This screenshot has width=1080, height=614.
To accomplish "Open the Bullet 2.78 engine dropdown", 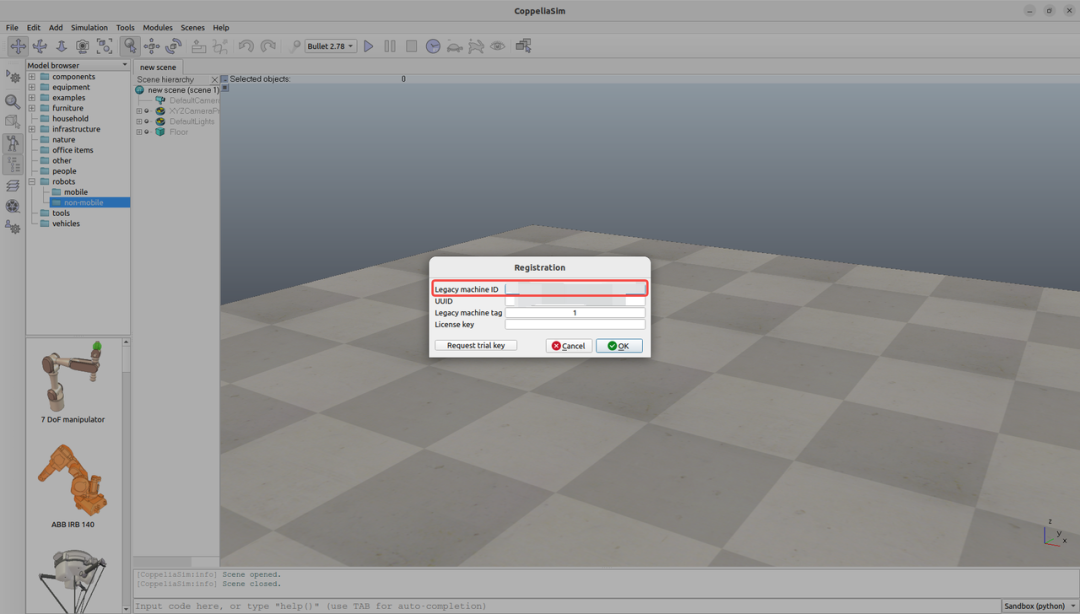I will (x=331, y=46).
